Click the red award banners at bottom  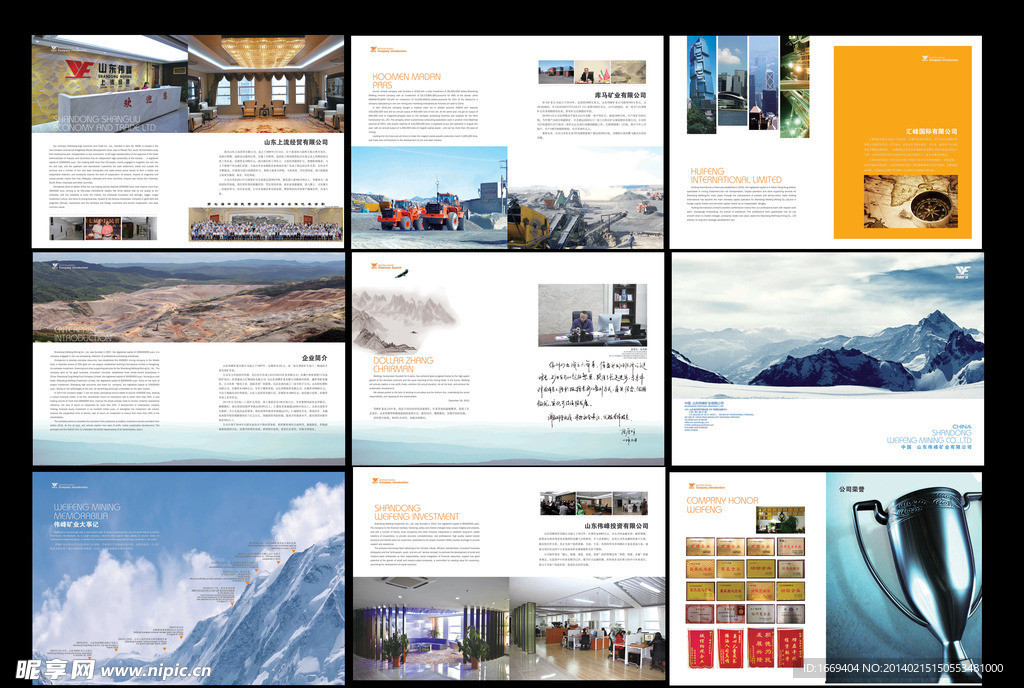(745, 647)
